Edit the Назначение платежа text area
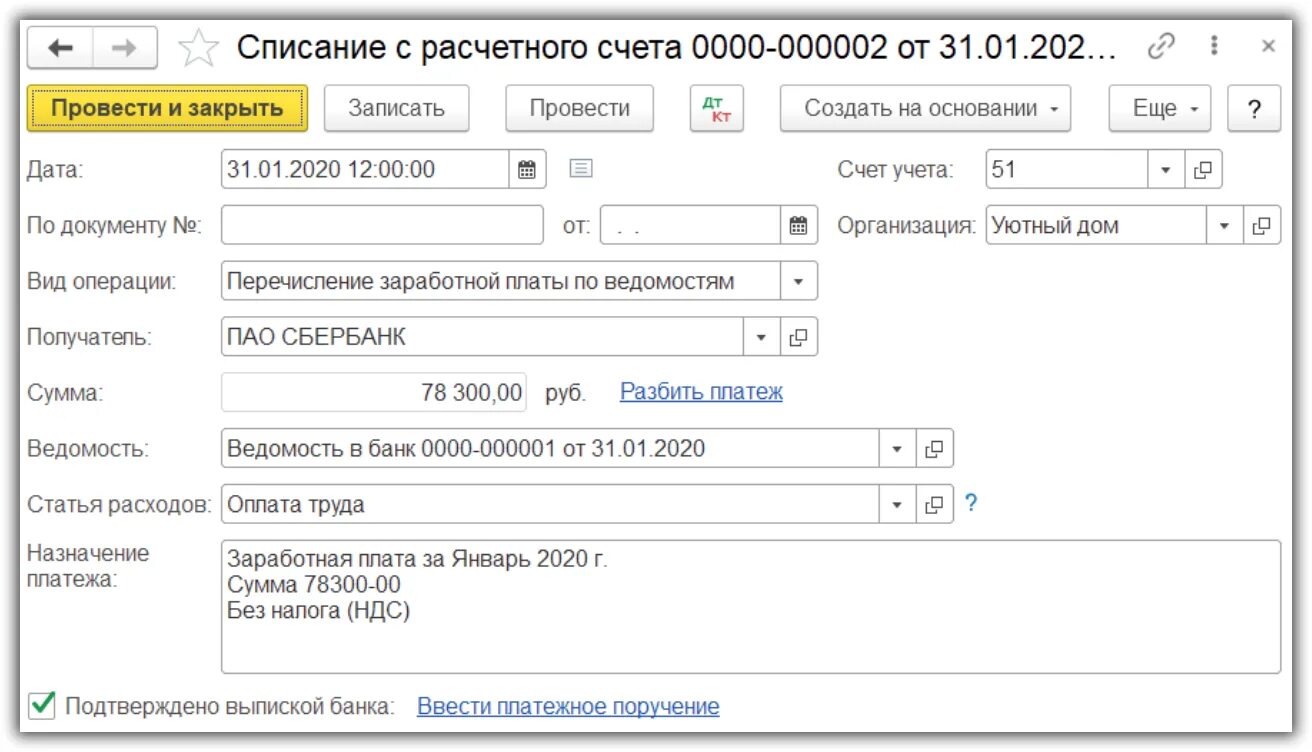 (x=750, y=607)
